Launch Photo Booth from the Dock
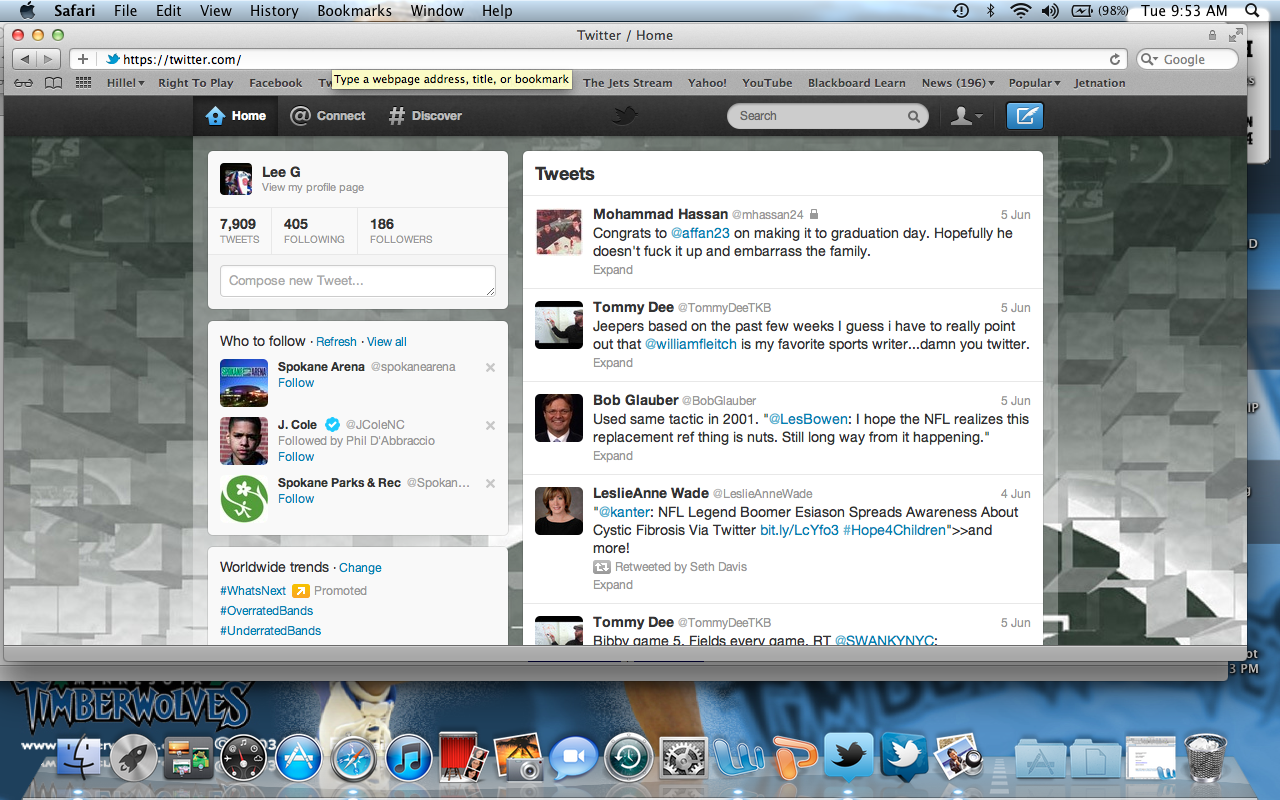The width and height of the screenshot is (1280, 800). (x=463, y=757)
